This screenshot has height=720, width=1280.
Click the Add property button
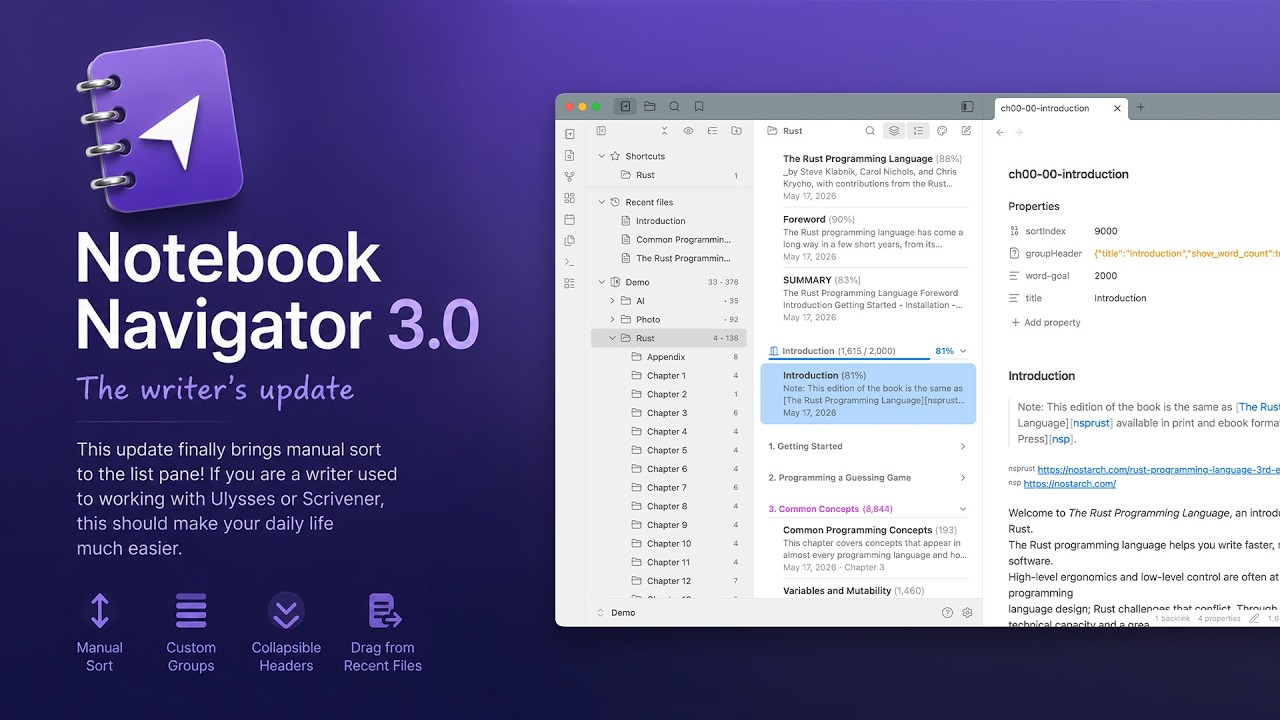1045,322
